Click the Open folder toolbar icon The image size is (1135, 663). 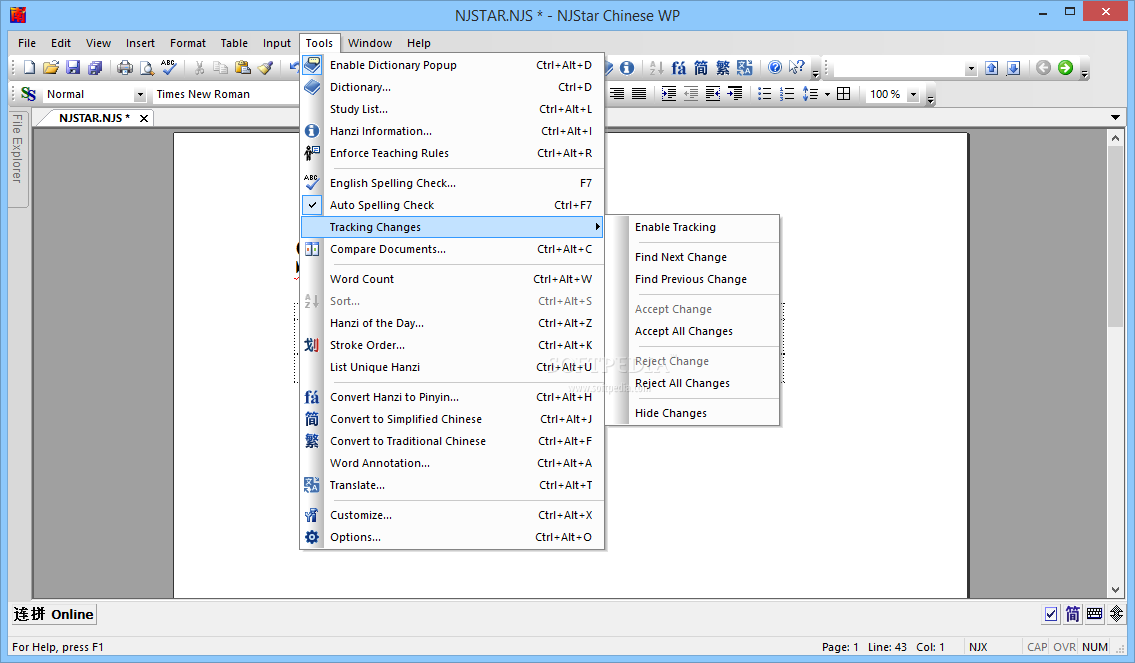(51, 67)
